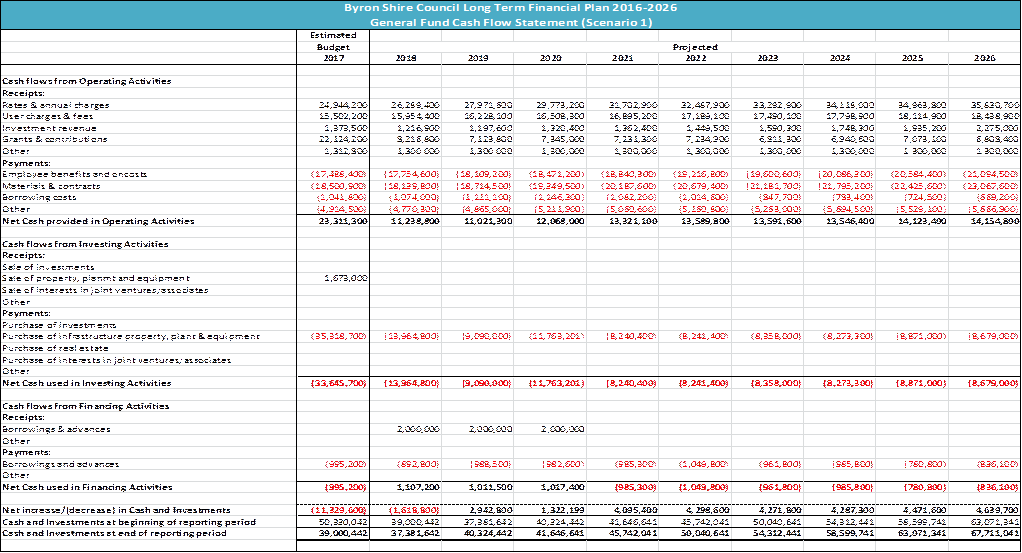Select 'Net Cash provided in Operating Activities' label
The image size is (1022, 553).
point(98,221)
